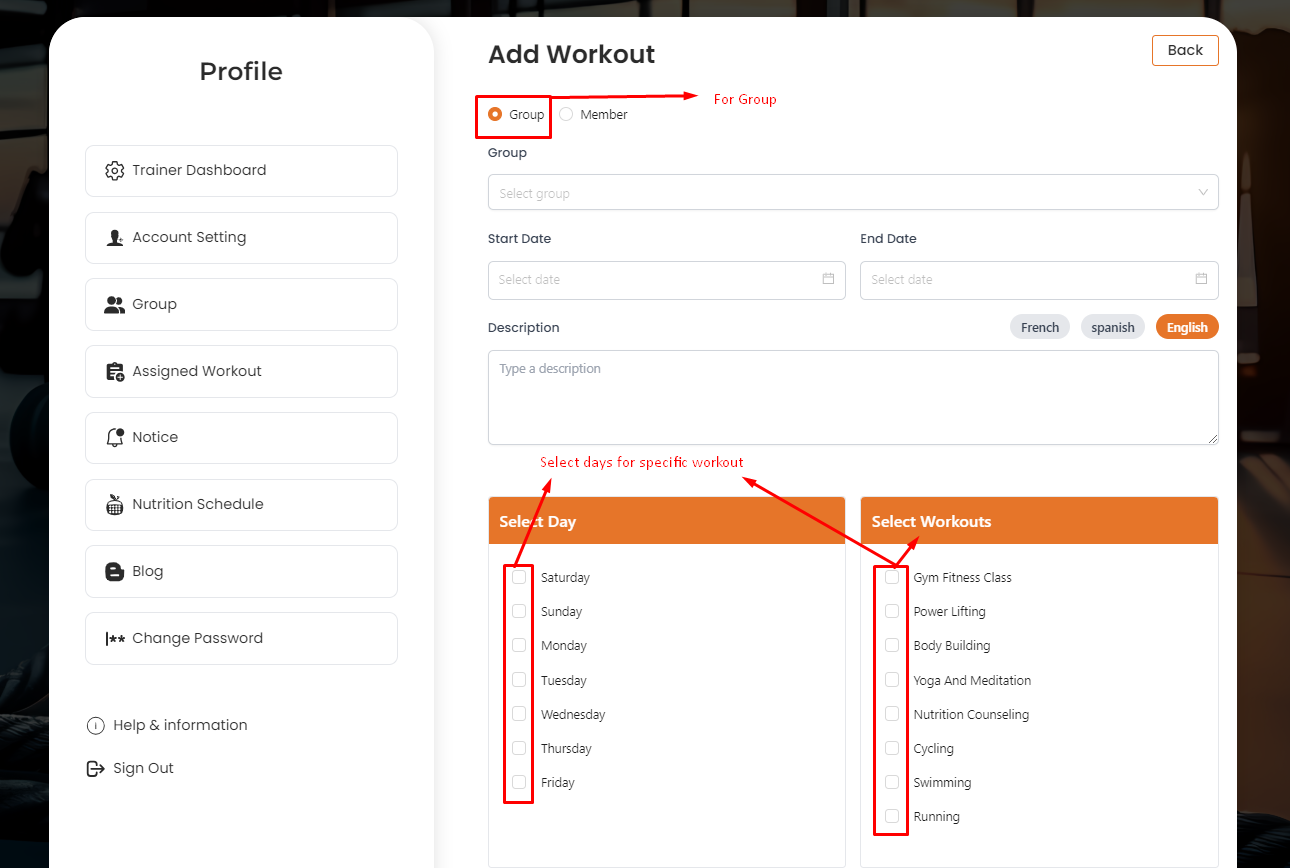Check the Monday day checkbox
This screenshot has width=1290, height=868.
tap(519, 645)
